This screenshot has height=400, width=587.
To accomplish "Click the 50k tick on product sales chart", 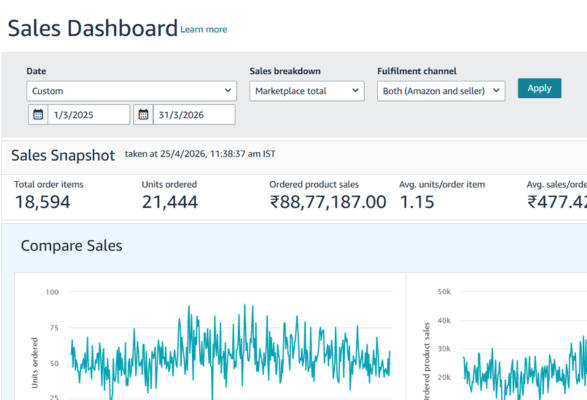I will (444, 291).
